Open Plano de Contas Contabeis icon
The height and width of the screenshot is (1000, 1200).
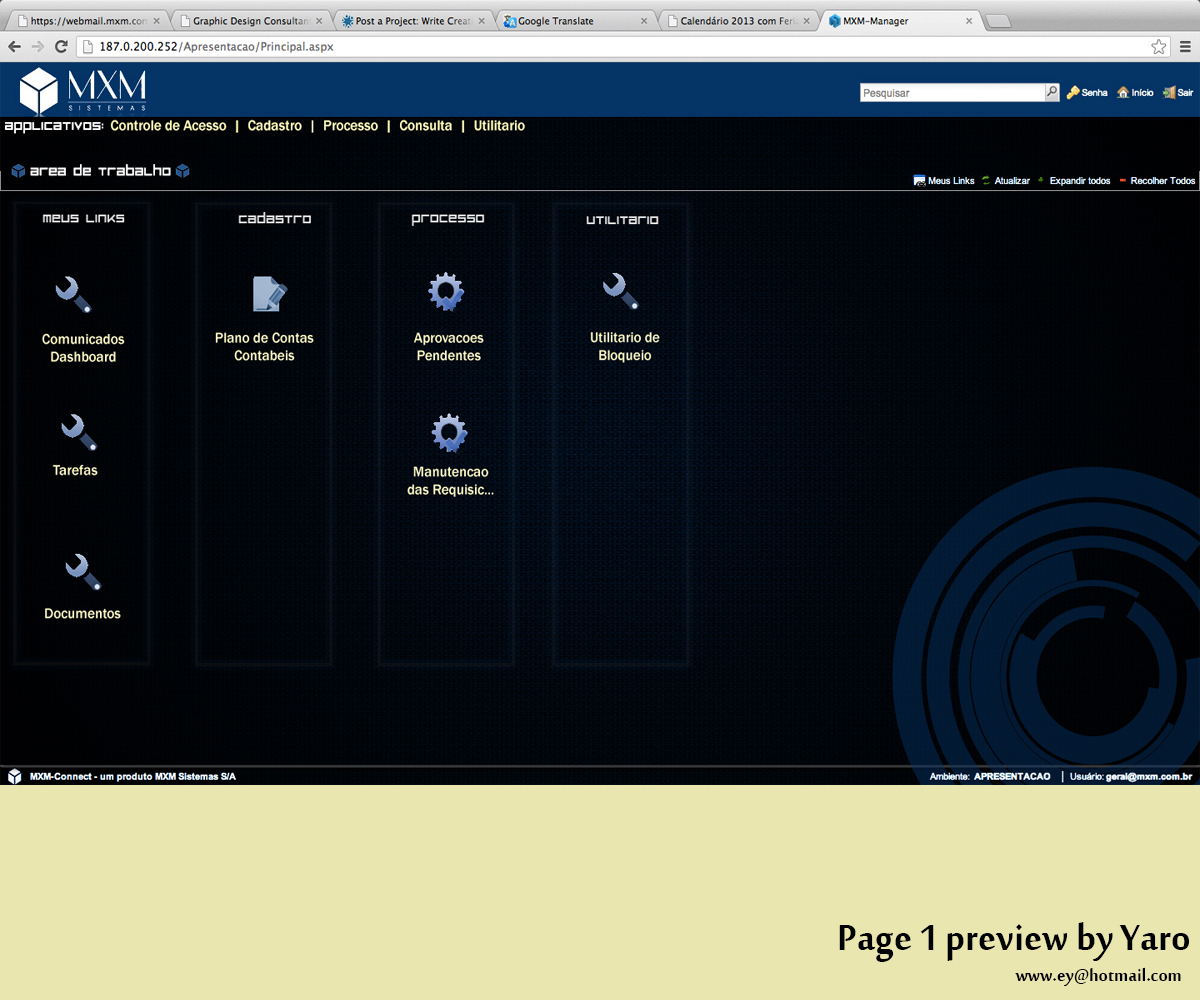click(x=269, y=294)
